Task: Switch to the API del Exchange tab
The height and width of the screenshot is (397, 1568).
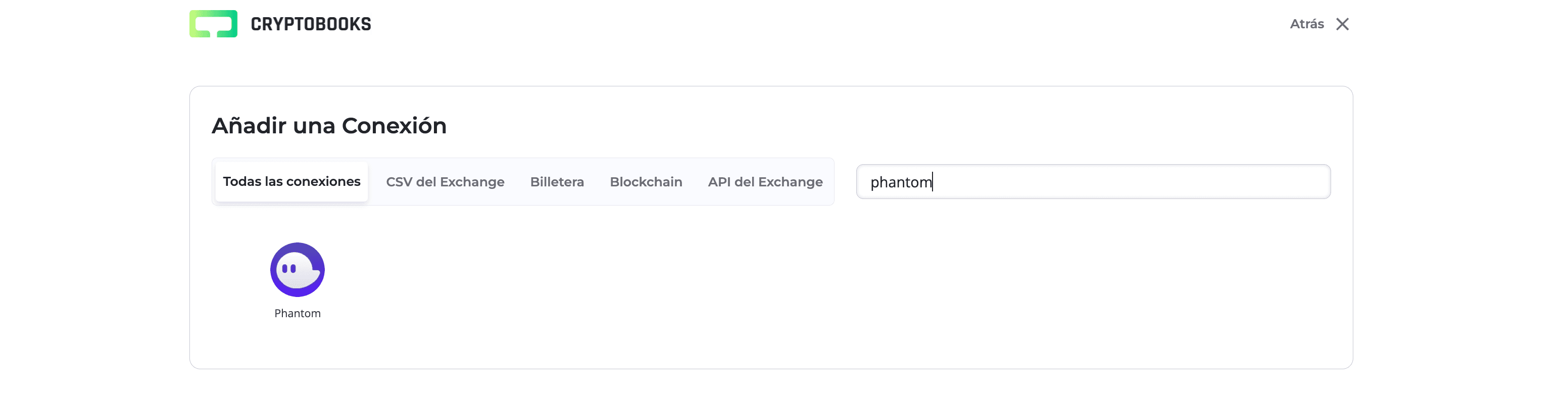Action: tap(764, 181)
